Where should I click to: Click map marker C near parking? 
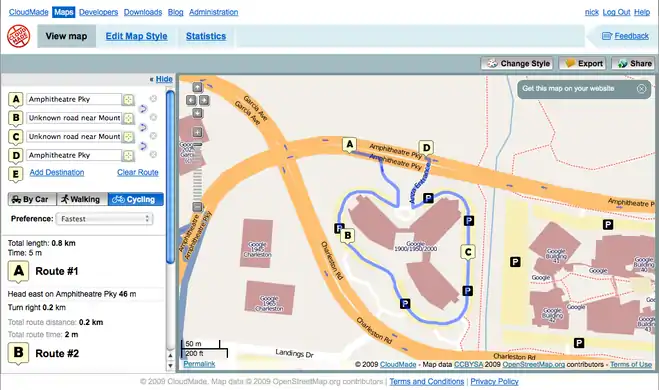pos(468,252)
